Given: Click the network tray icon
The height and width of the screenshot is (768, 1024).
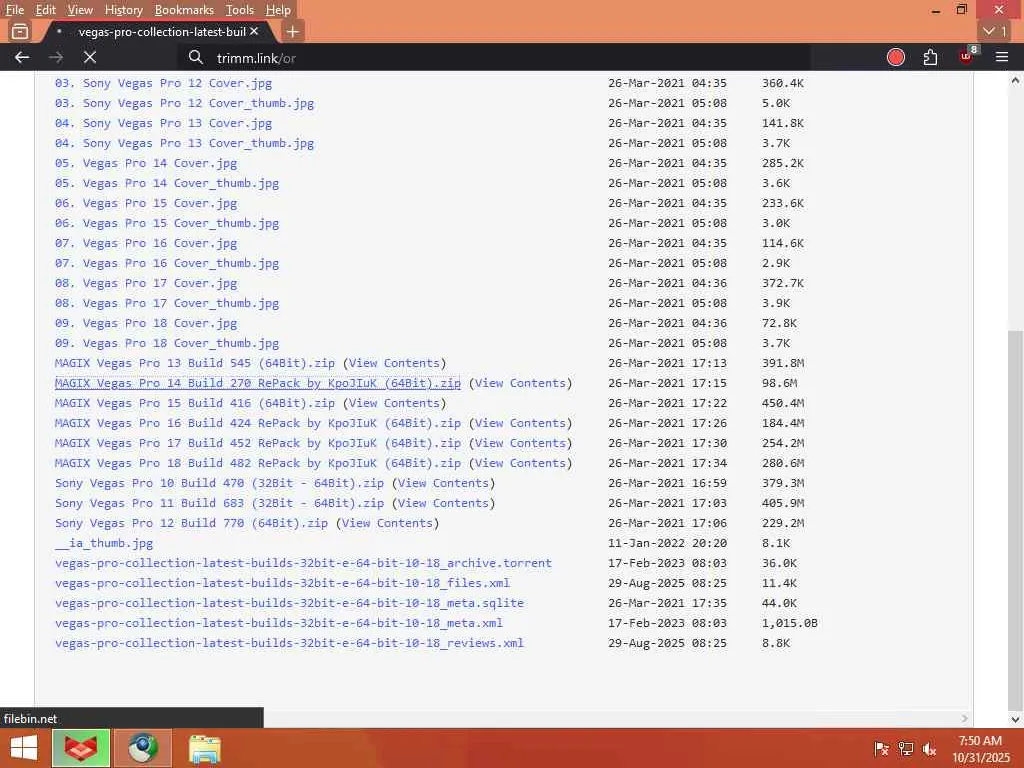Looking at the screenshot, I should point(905,749).
